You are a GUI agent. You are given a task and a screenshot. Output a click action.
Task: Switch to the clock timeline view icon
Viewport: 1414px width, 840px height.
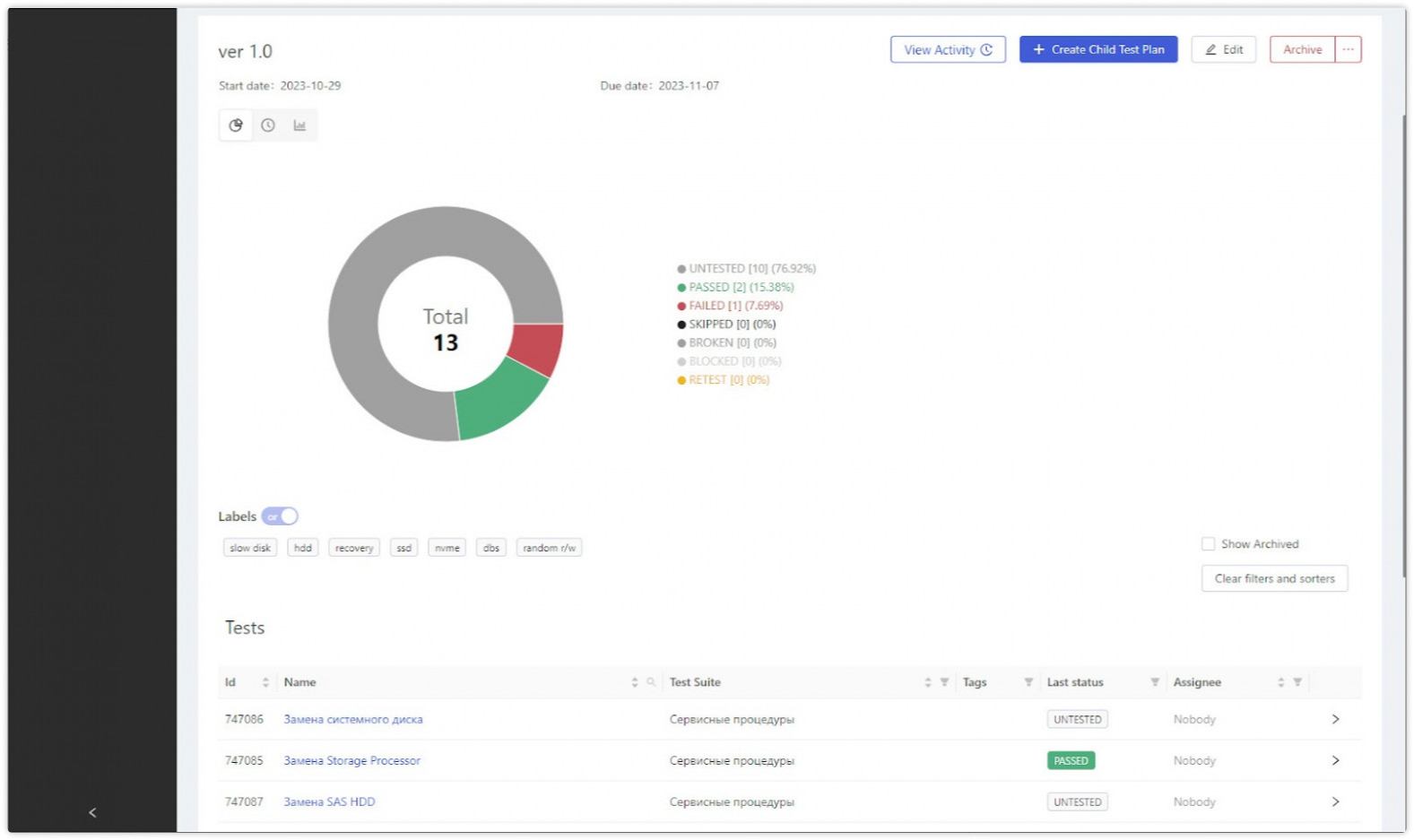click(x=268, y=126)
